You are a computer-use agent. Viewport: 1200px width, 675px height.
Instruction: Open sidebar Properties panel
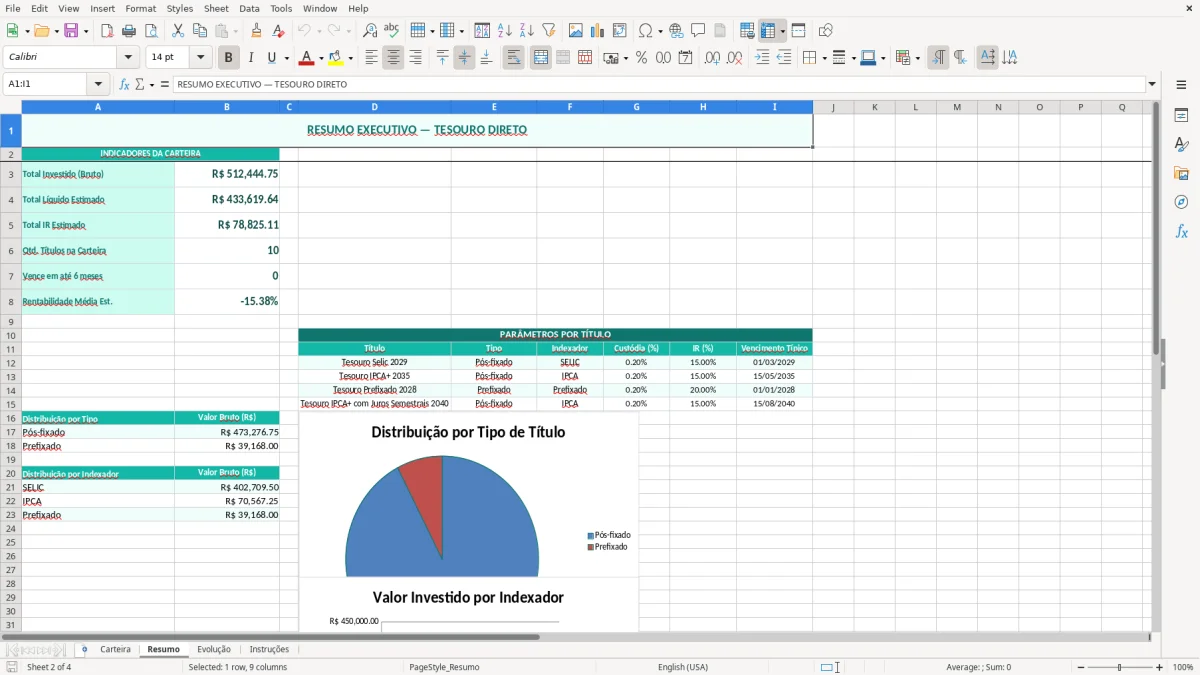[x=1181, y=116]
